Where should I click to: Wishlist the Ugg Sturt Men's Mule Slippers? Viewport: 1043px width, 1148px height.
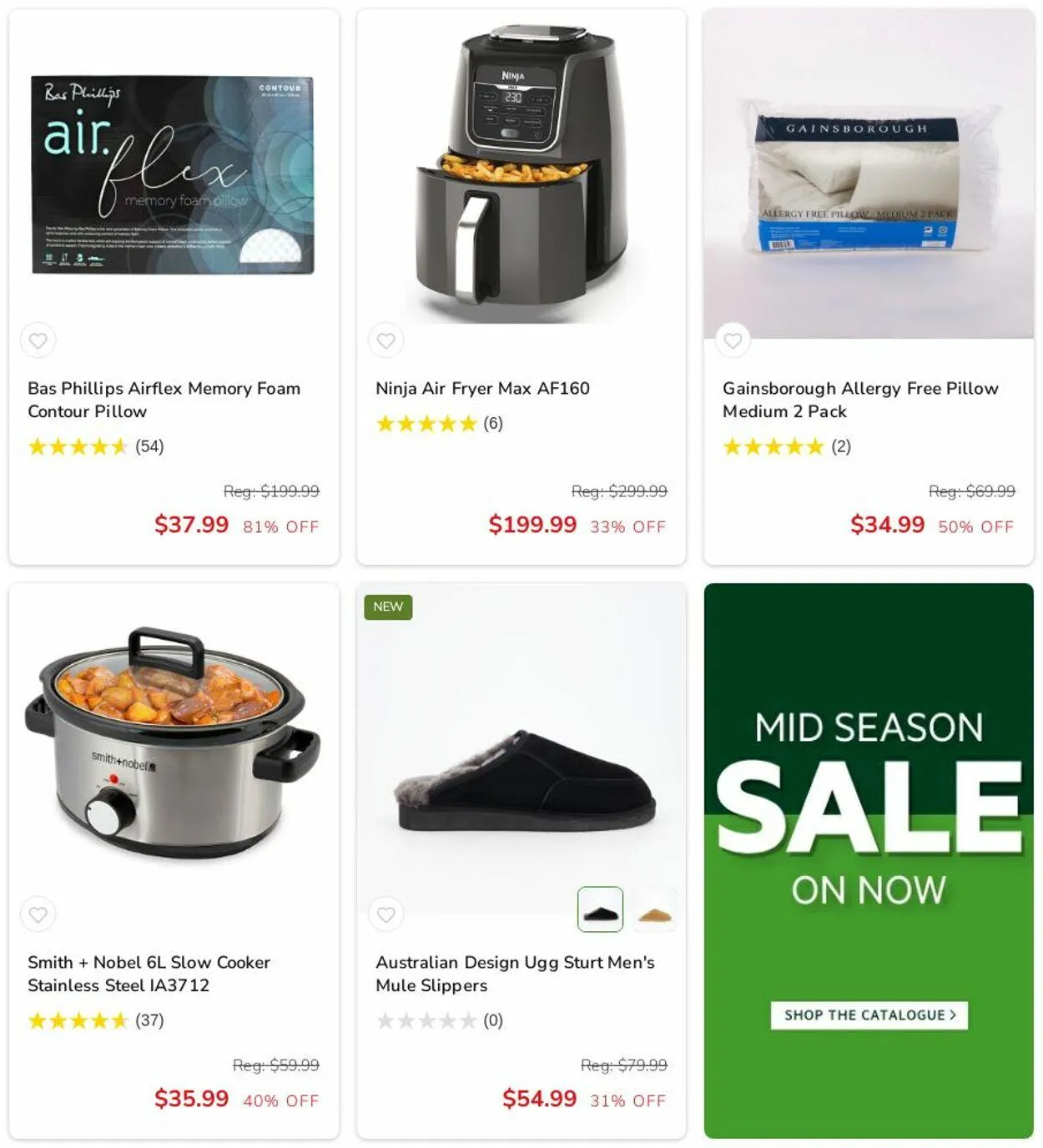pyautogui.click(x=386, y=914)
